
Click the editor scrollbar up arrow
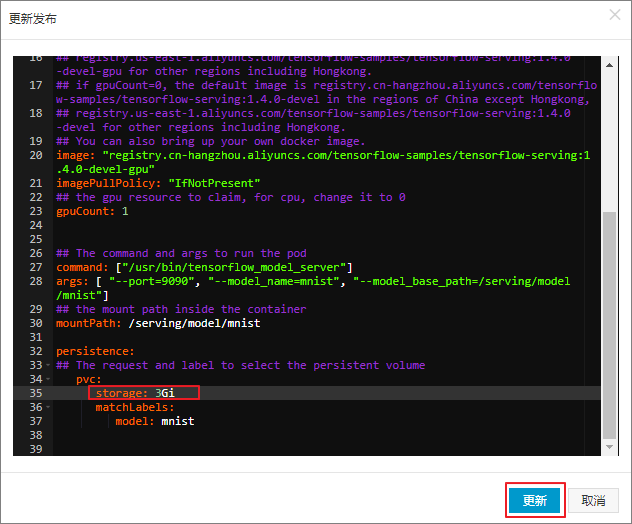coord(609,65)
